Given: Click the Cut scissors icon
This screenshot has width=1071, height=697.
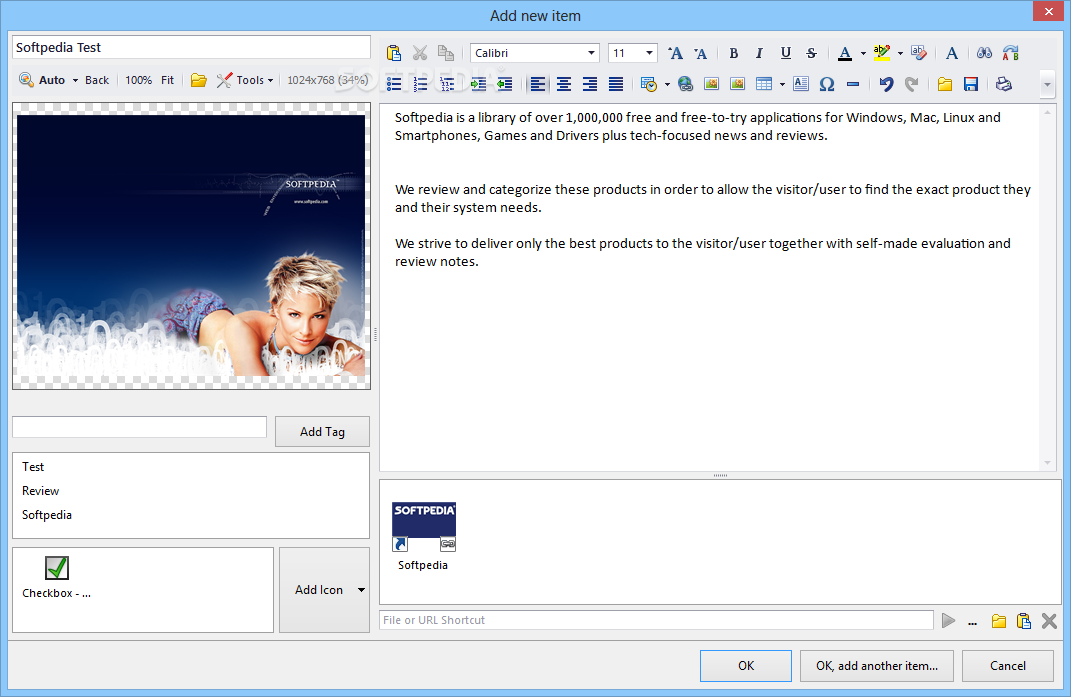Looking at the screenshot, I should pyautogui.click(x=419, y=53).
